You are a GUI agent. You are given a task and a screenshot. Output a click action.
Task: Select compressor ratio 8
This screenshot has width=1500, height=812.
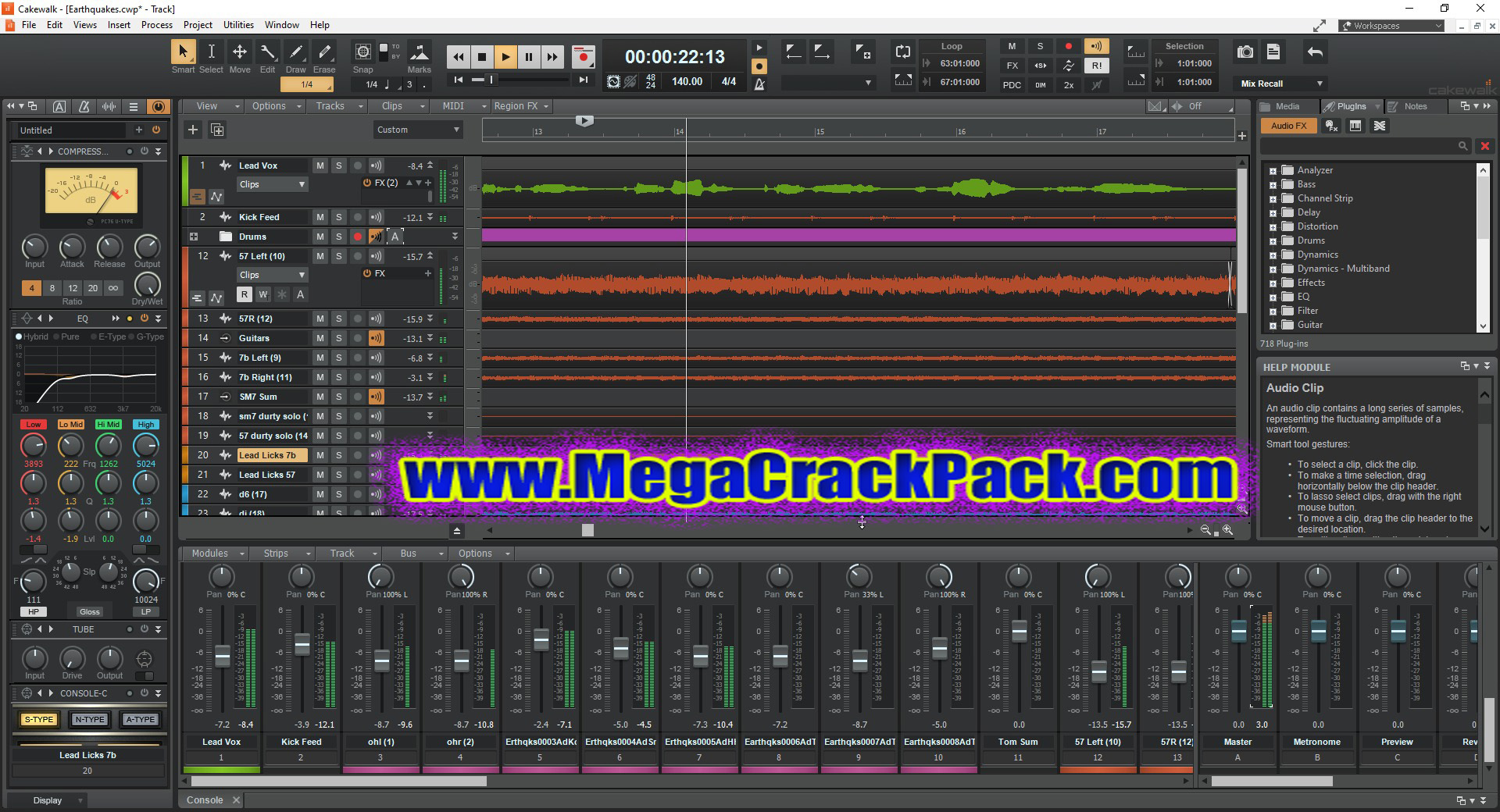(52, 288)
